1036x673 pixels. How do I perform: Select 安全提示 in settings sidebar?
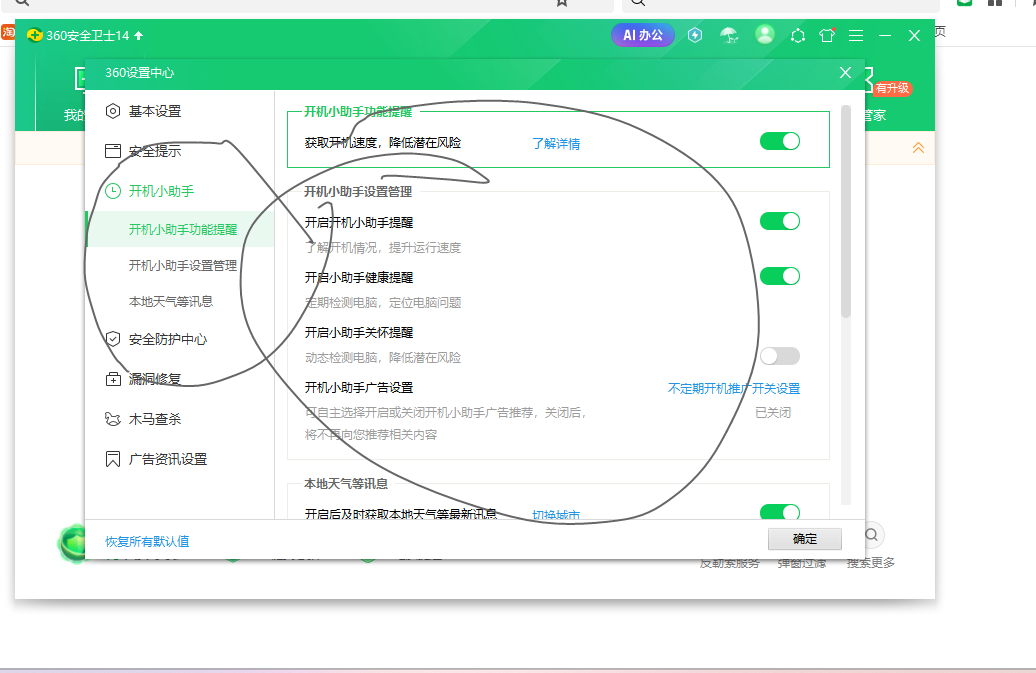click(x=155, y=151)
